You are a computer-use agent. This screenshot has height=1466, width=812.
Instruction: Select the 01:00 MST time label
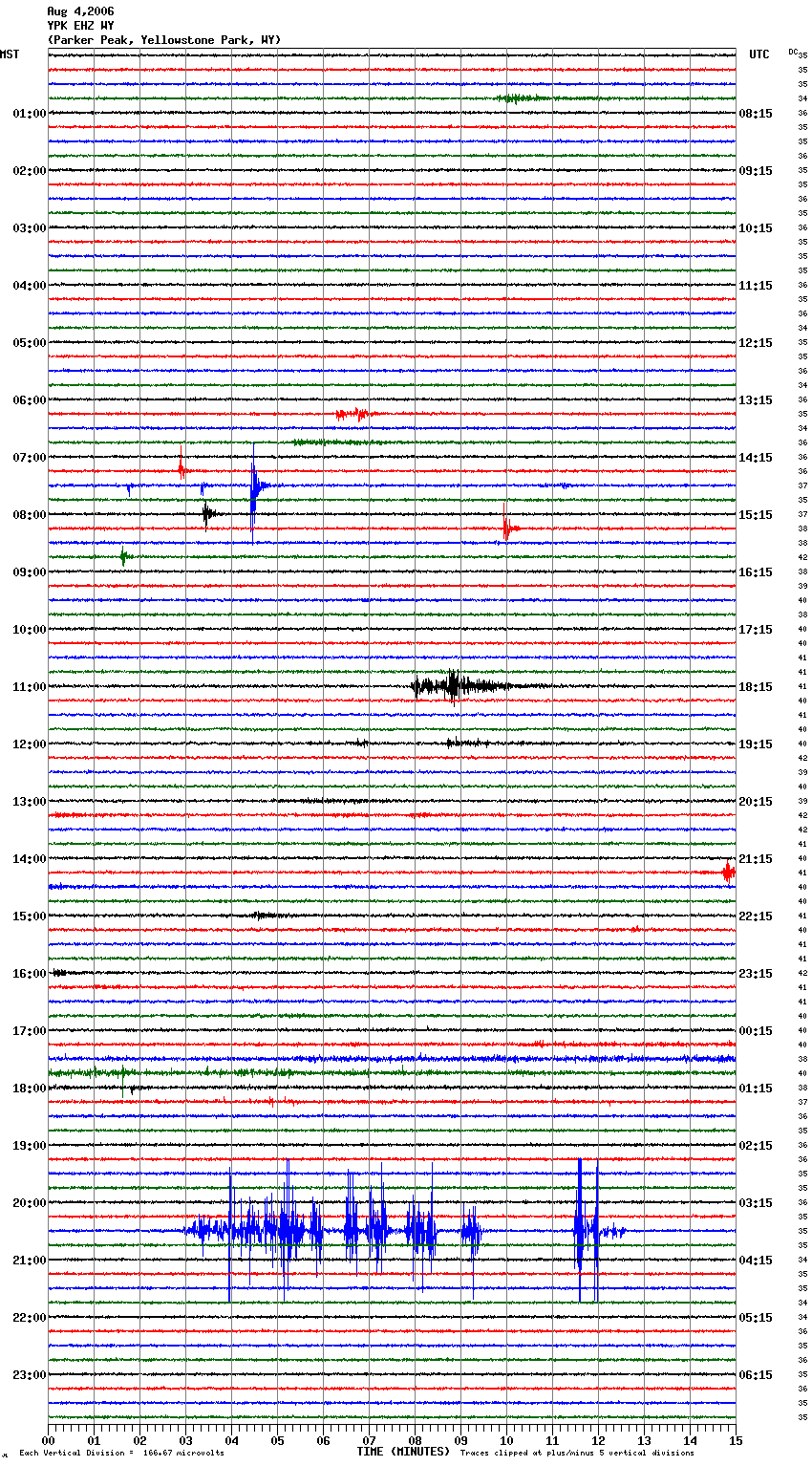click(x=29, y=114)
